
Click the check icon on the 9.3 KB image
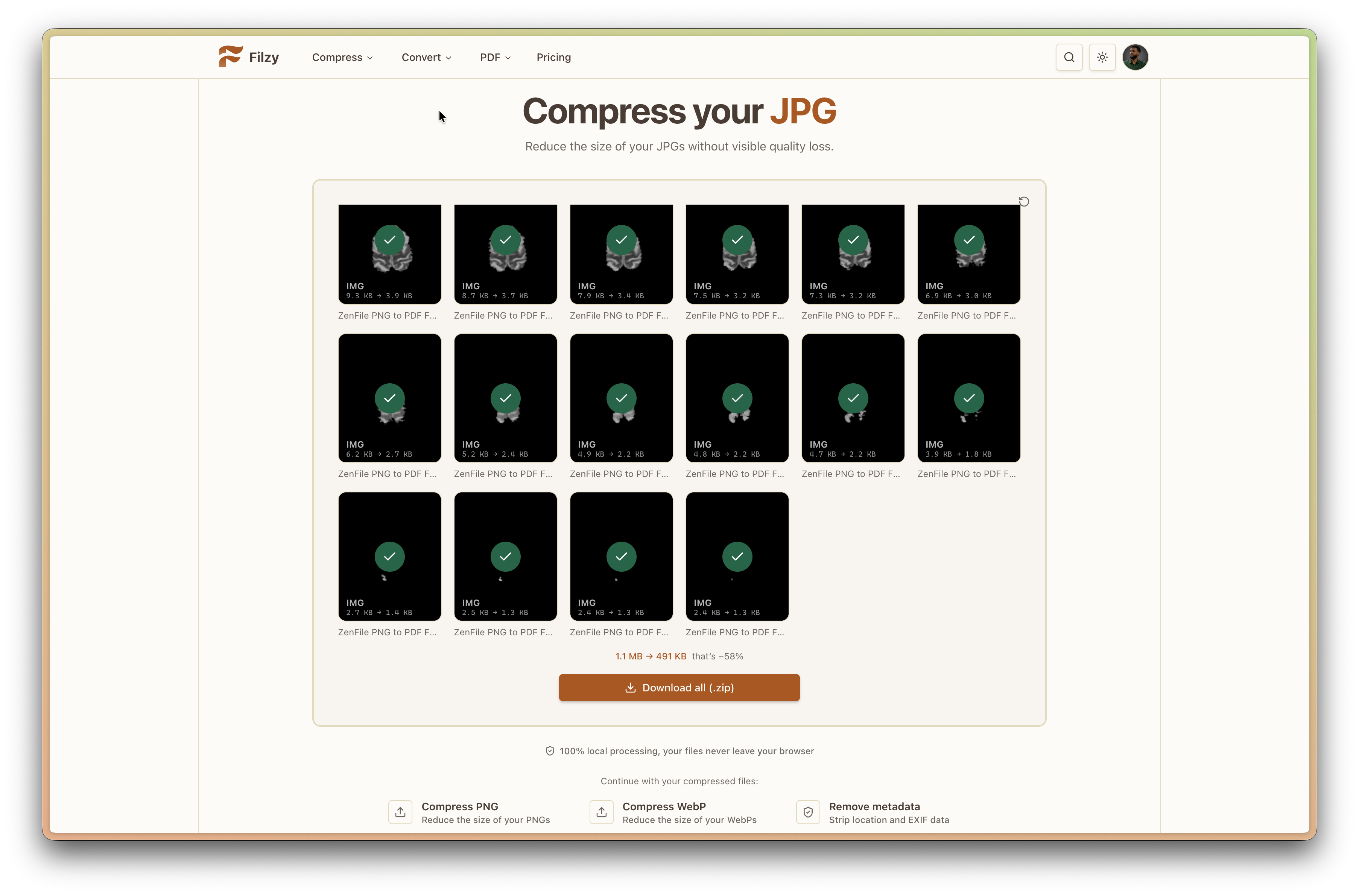[390, 240]
